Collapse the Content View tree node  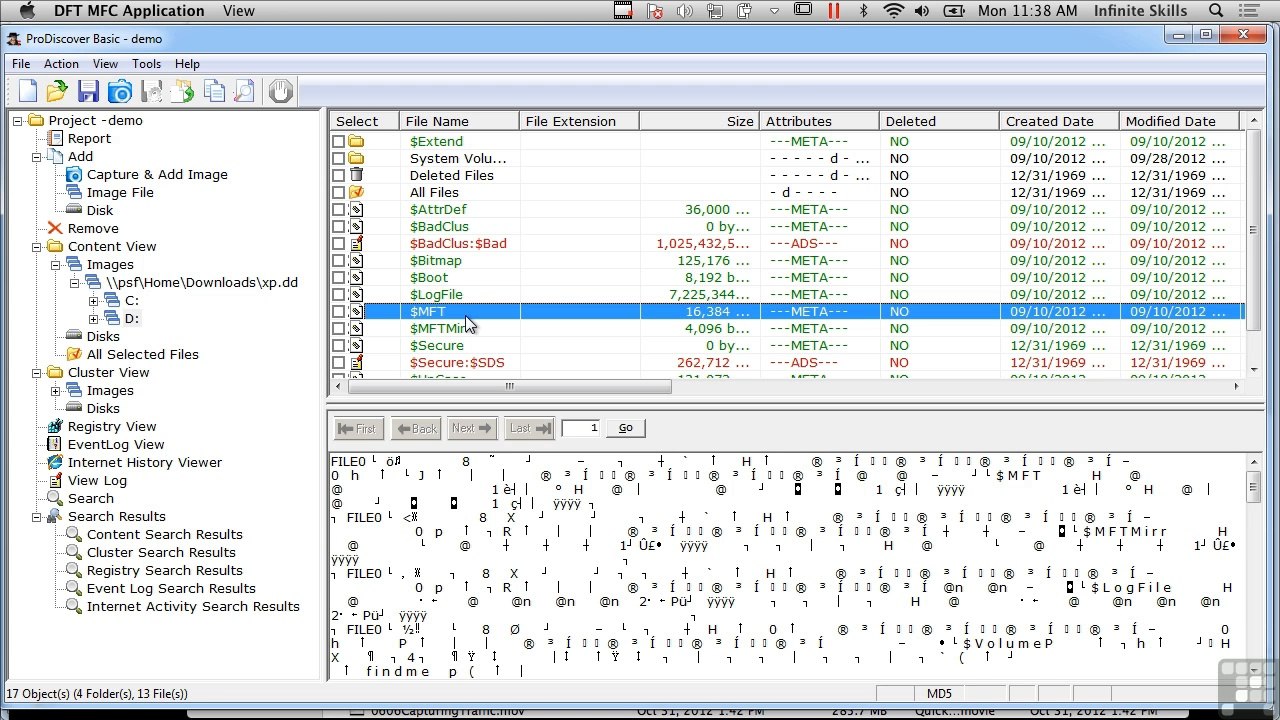coord(37,246)
